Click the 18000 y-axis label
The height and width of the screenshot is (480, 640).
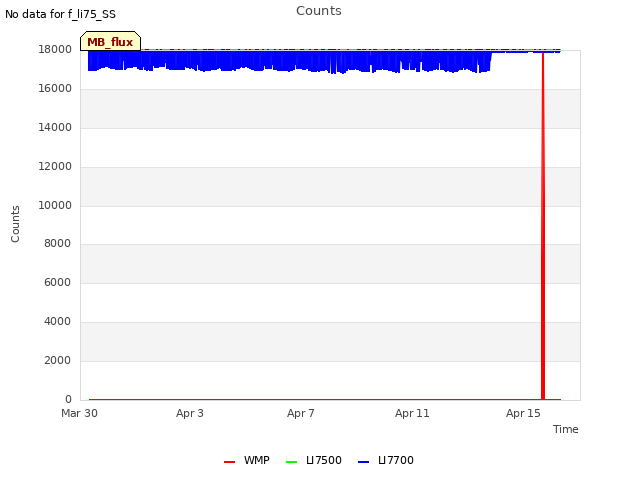(x=55, y=49)
